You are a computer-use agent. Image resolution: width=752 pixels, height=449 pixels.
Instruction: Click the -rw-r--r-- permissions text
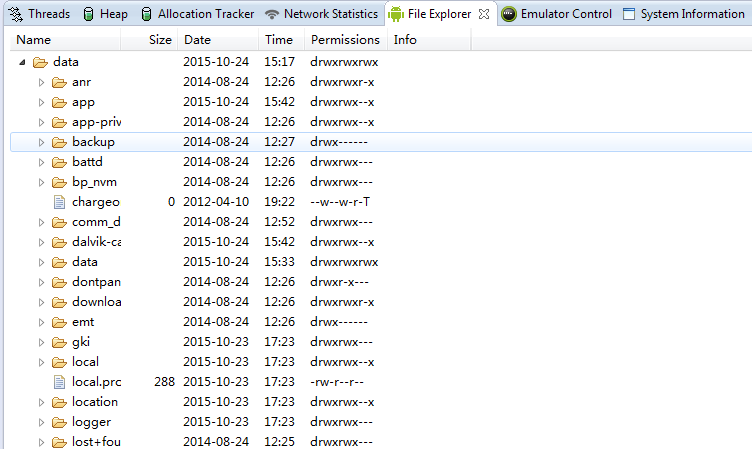(x=337, y=382)
